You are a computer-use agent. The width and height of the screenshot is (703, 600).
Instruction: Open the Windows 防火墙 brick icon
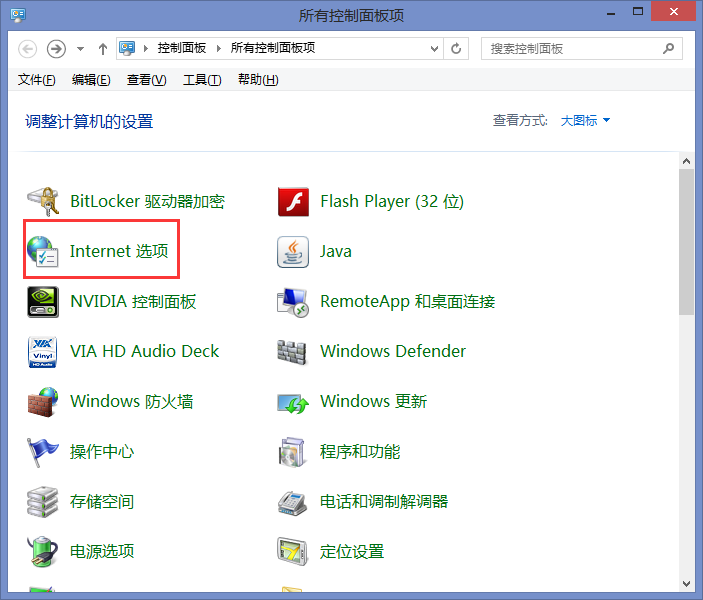43,402
